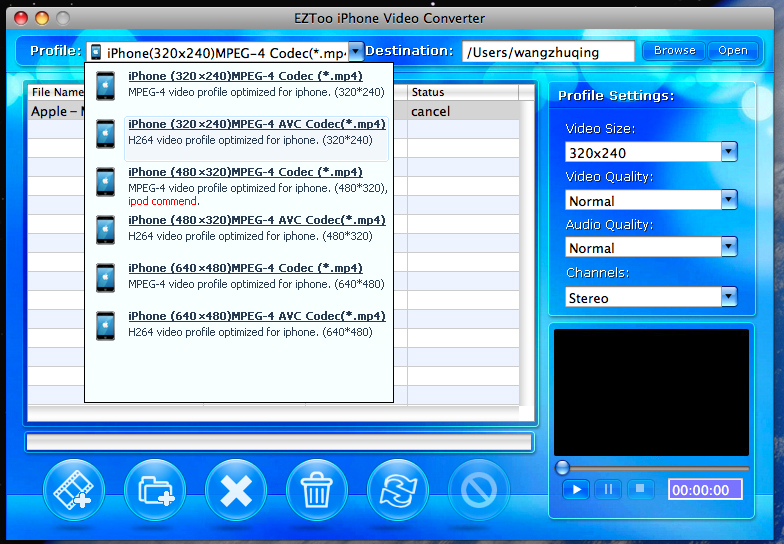
Task: Collapse the Profile dropdown arrow
Action: coord(355,51)
